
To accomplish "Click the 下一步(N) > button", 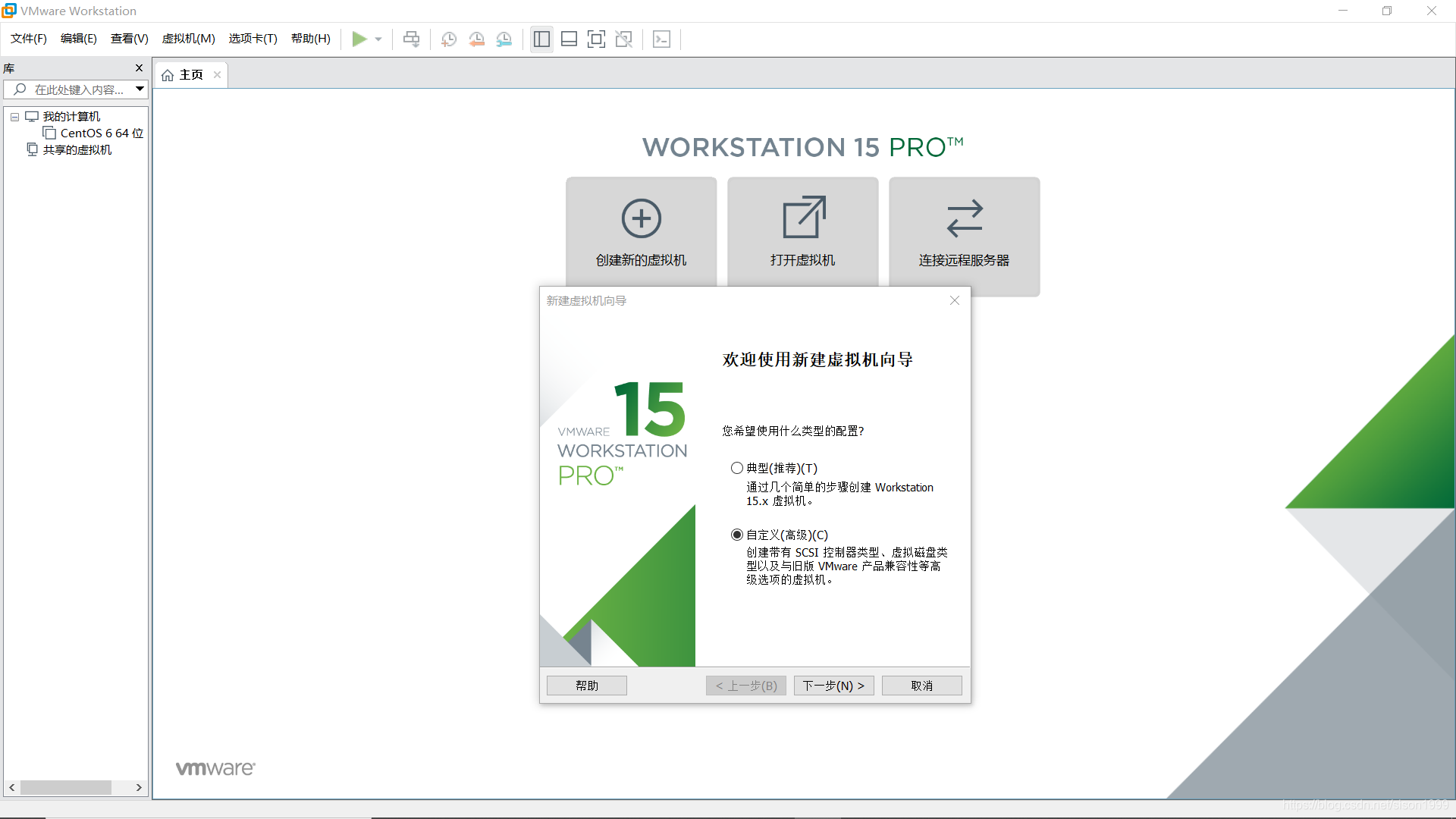I will (x=834, y=686).
